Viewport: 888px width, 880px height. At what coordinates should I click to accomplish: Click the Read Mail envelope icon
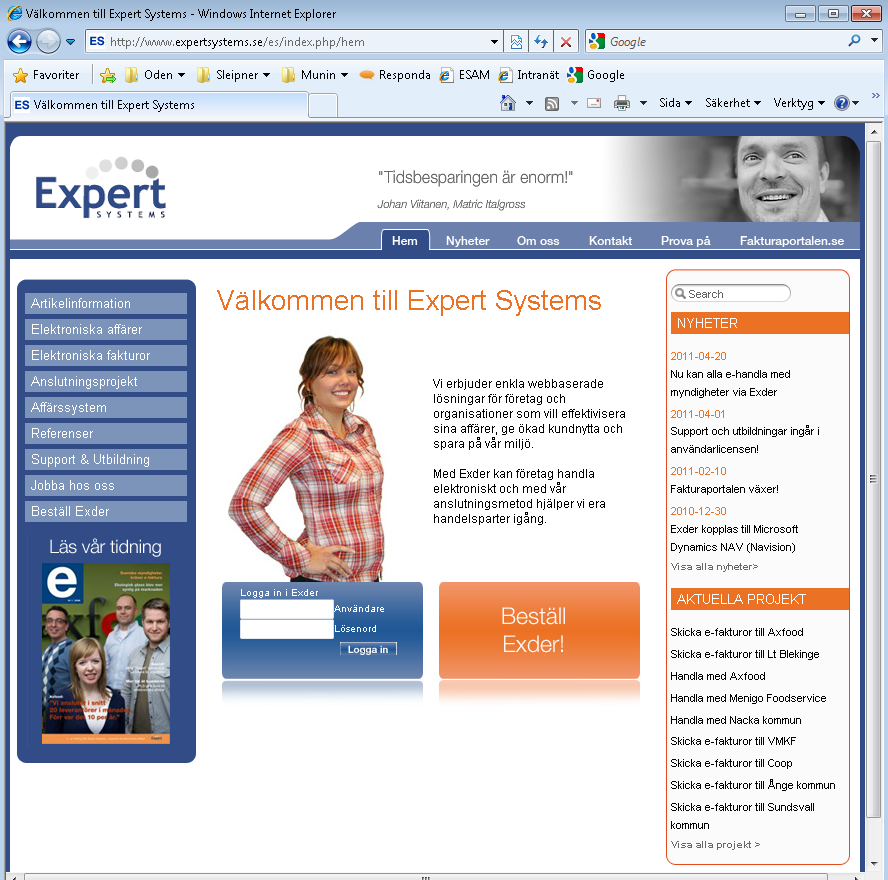[x=594, y=103]
